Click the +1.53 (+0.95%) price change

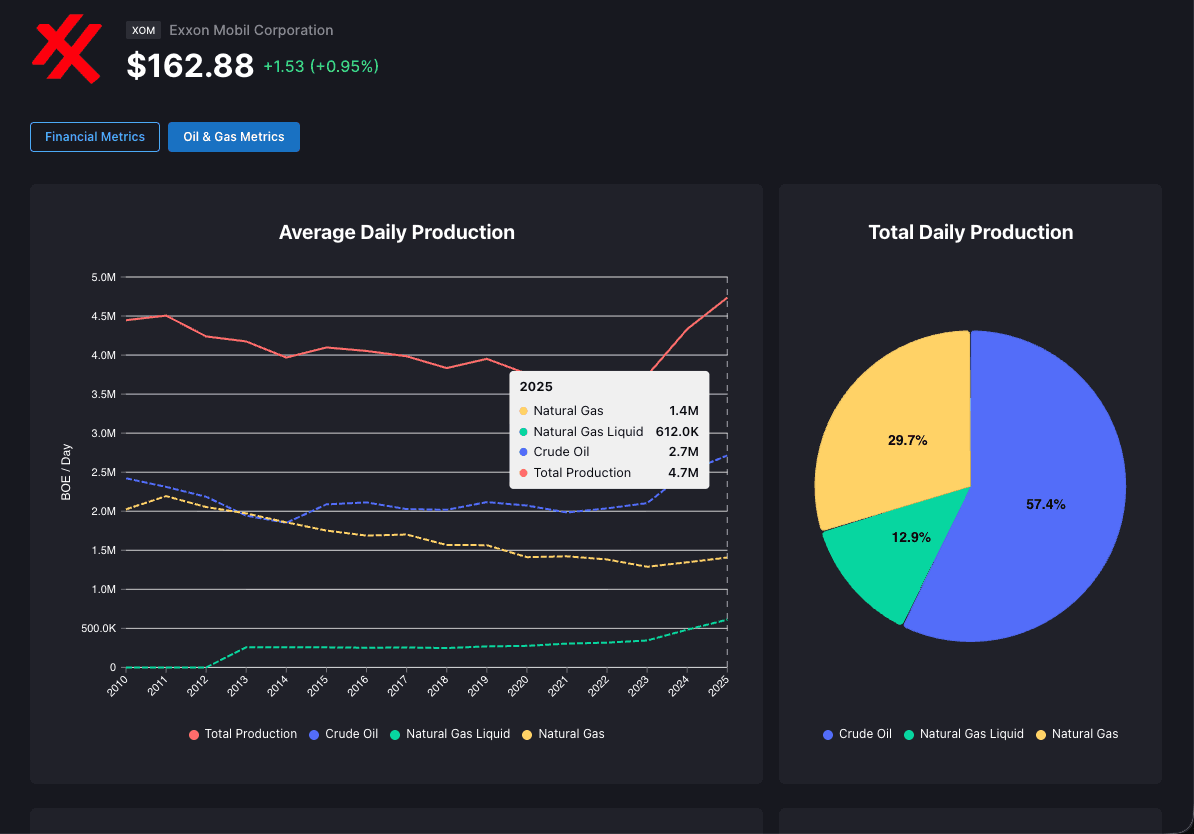(321, 66)
